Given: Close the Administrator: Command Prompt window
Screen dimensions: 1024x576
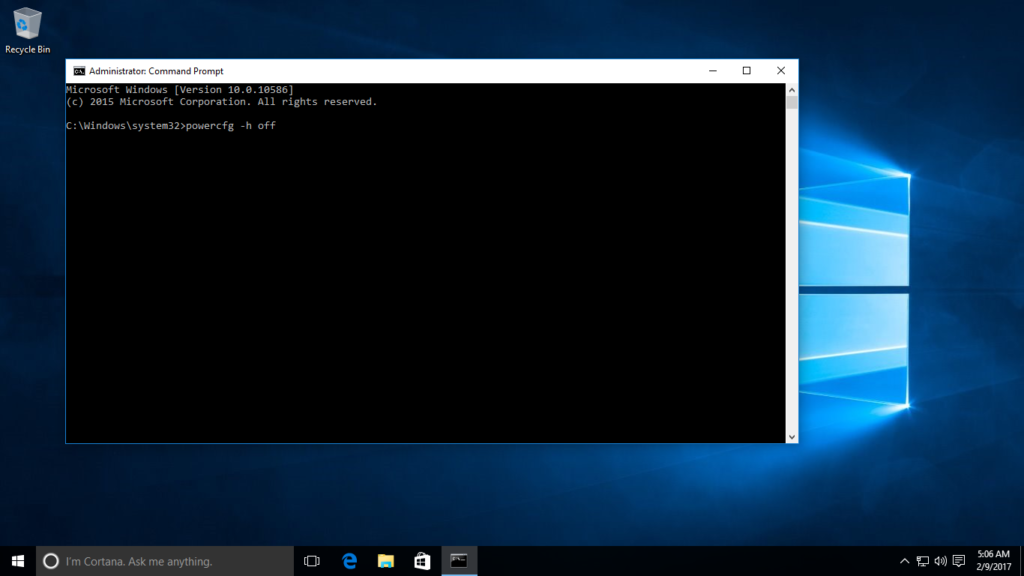Looking at the screenshot, I should point(780,71).
